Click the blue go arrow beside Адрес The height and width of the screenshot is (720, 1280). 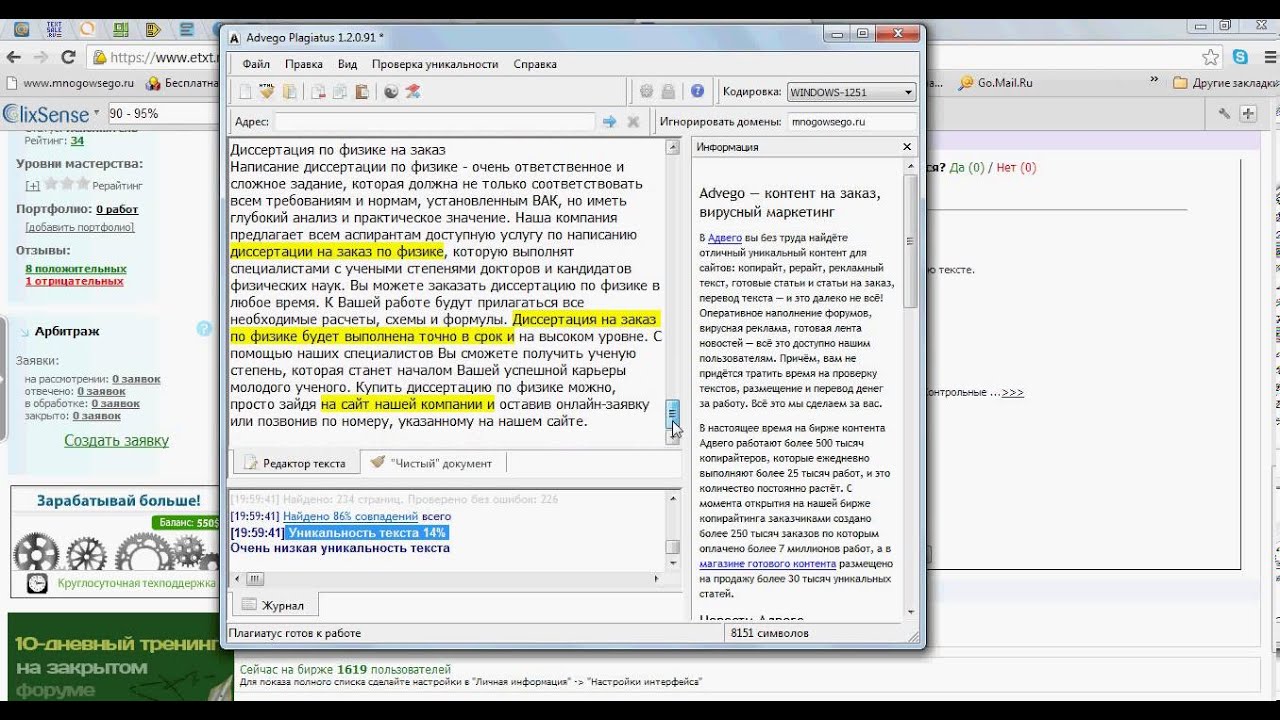[609, 122]
